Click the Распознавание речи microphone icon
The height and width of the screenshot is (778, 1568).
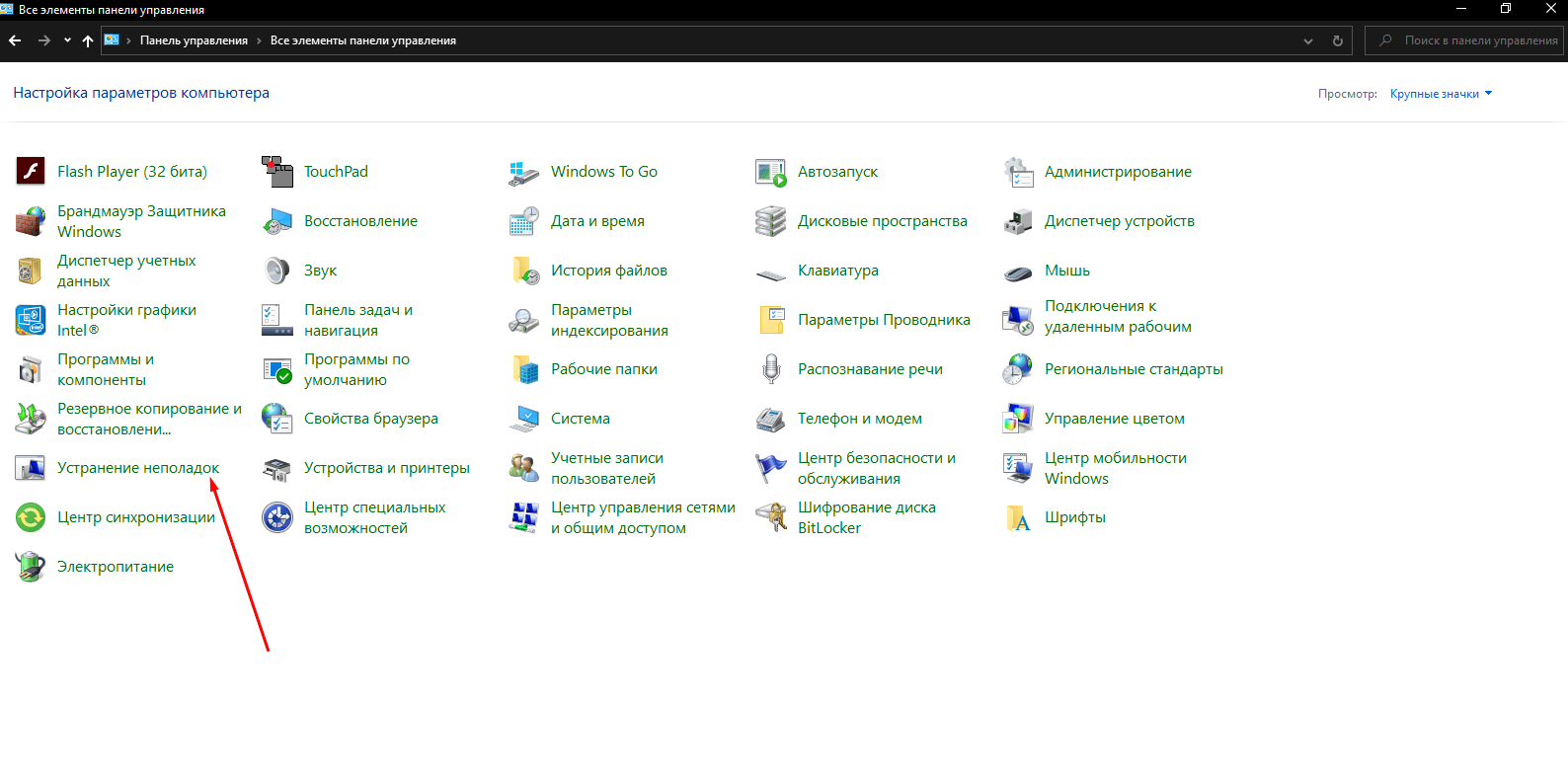pos(771,369)
